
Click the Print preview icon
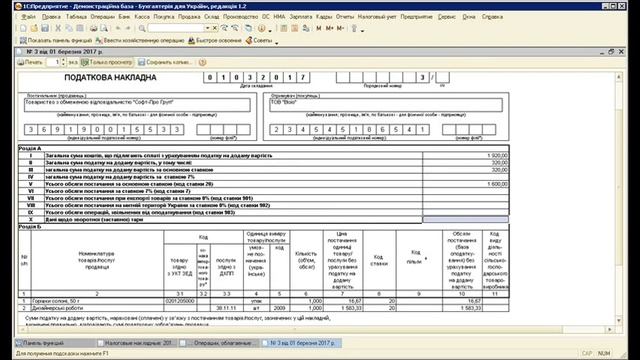click(104, 28)
